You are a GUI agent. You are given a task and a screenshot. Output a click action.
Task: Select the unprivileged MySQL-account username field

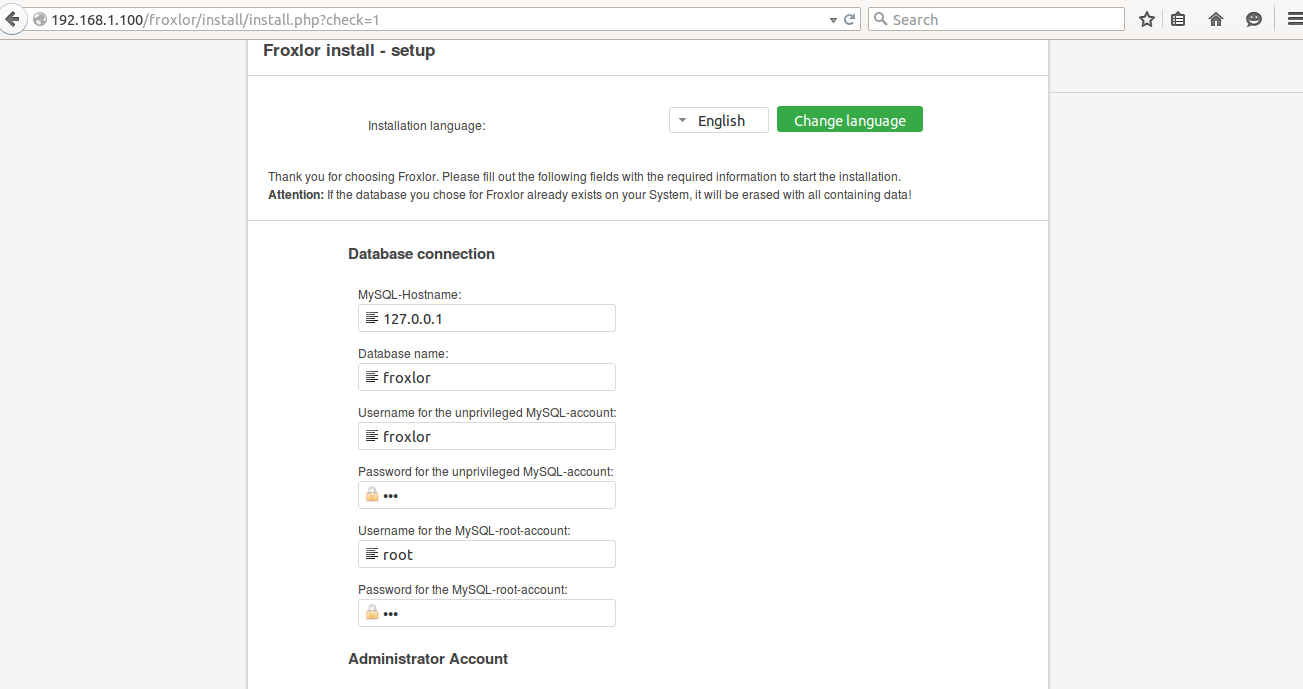pyautogui.click(x=487, y=436)
